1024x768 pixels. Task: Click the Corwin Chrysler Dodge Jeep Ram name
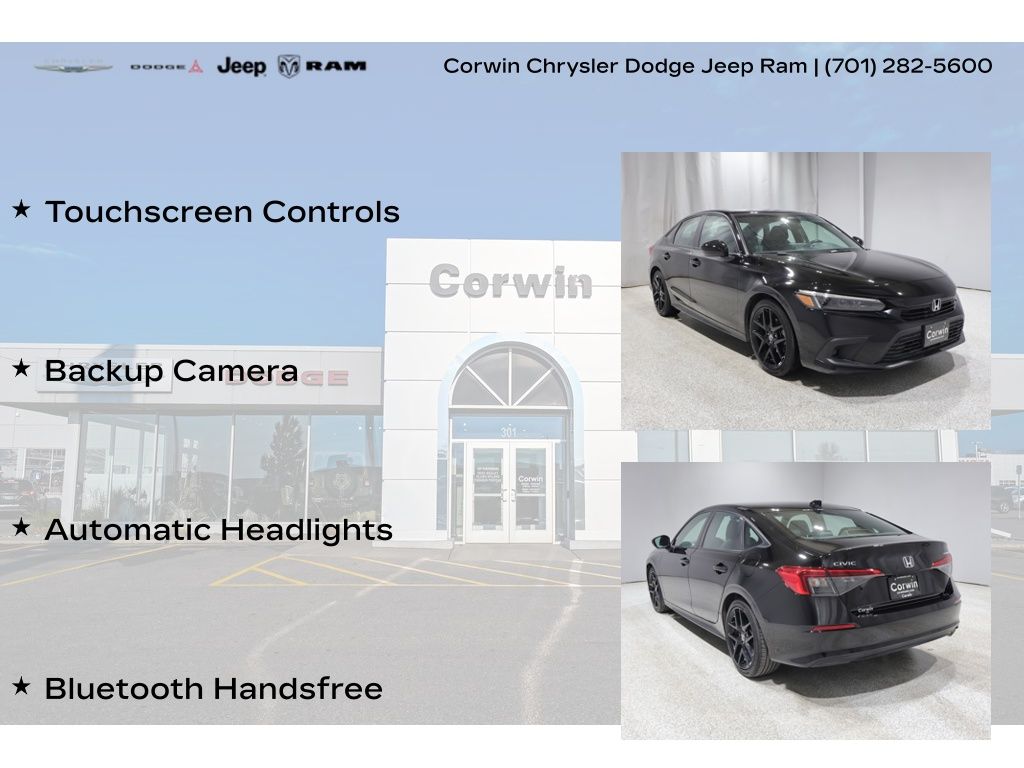point(625,66)
